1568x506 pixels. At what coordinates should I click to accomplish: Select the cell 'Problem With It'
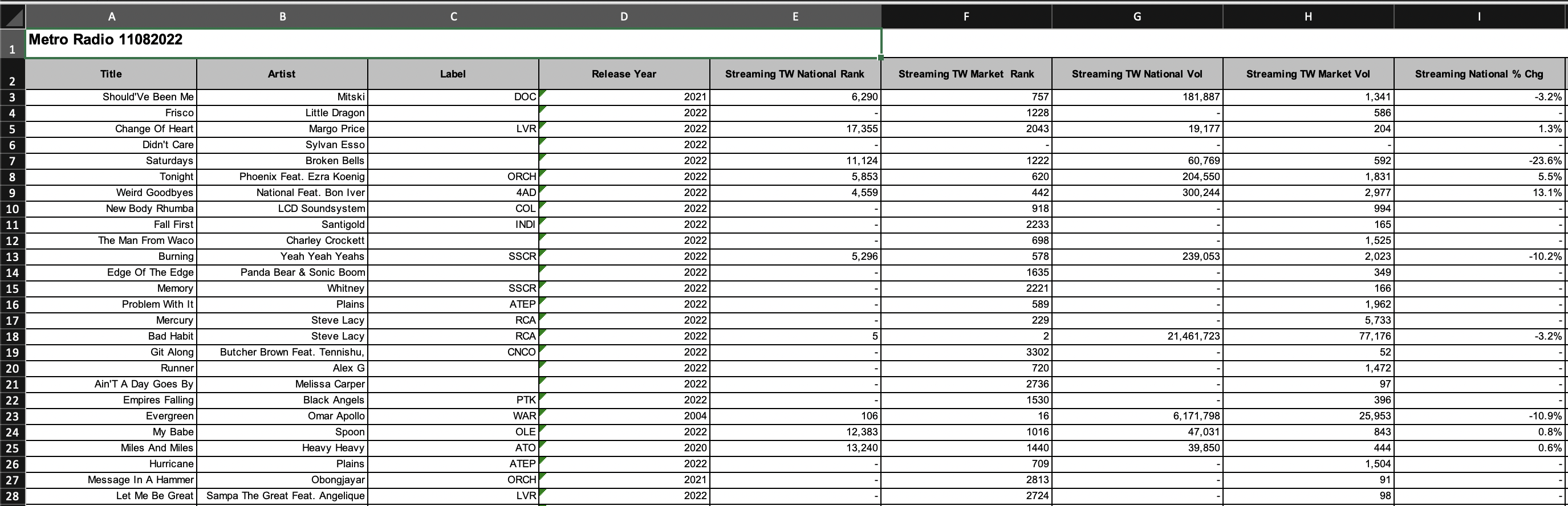pos(111,304)
